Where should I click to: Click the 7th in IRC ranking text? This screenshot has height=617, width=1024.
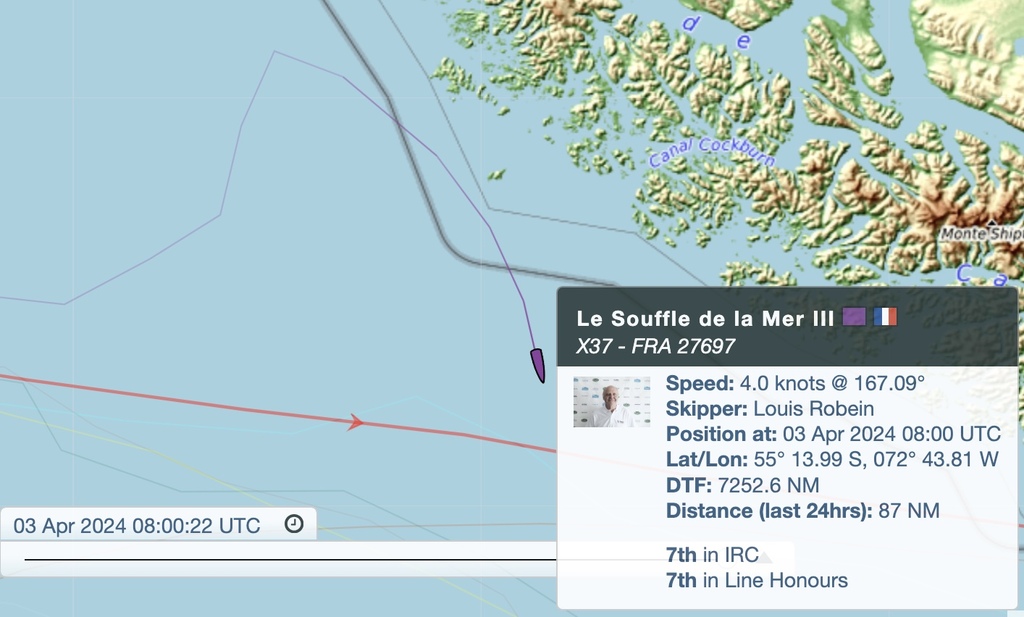pyautogui.click(x=712, y=555)
